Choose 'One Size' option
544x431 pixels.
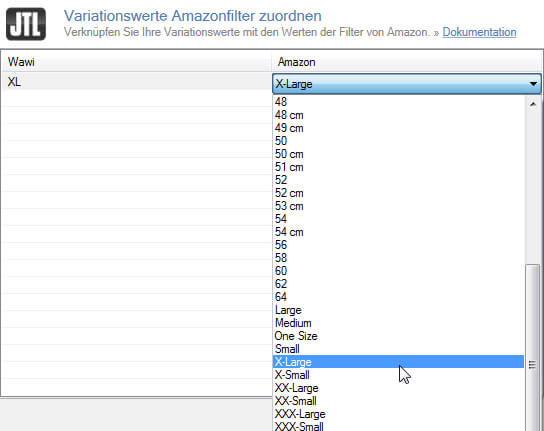click(x=398, y=336)
